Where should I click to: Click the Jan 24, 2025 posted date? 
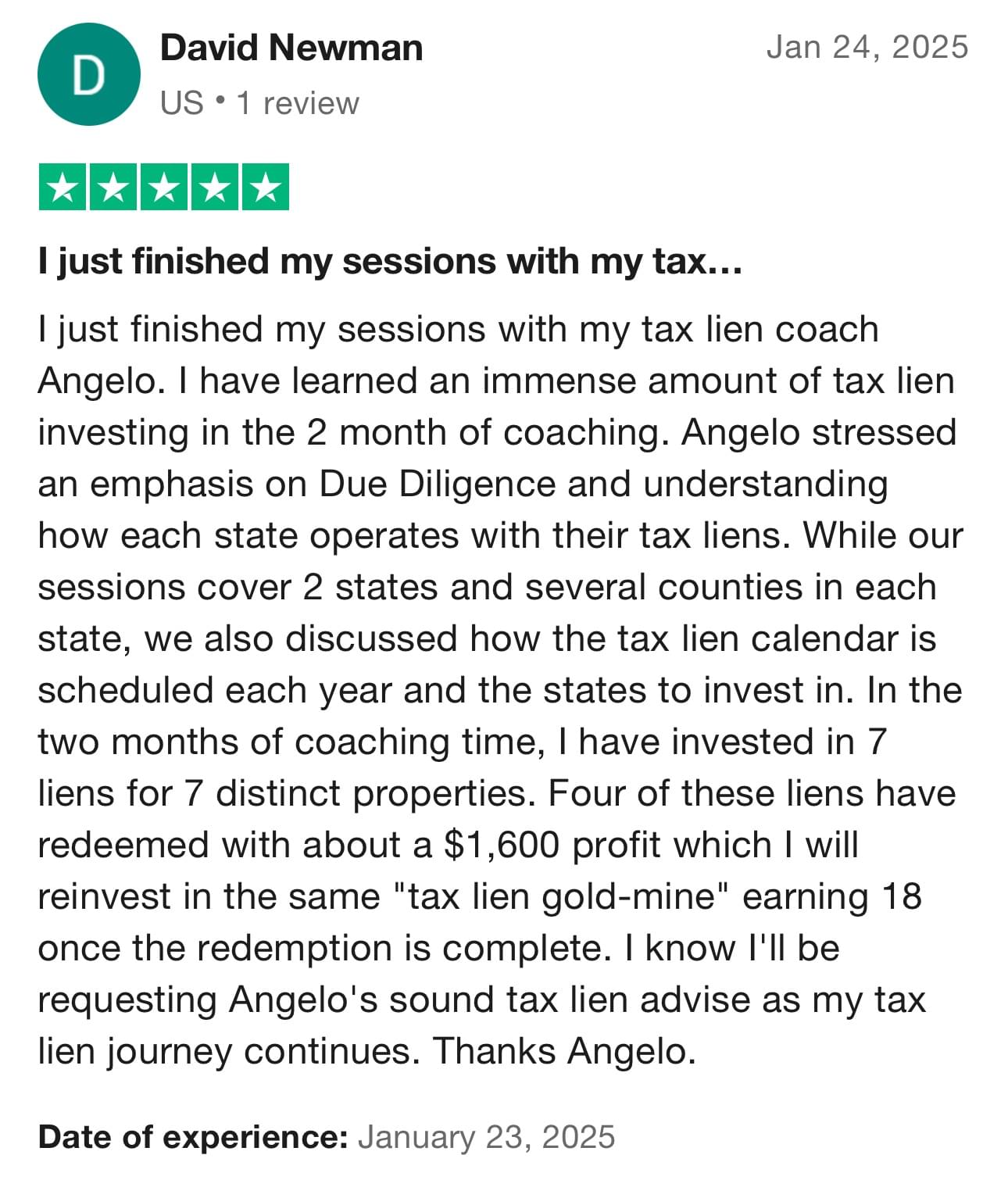point(867,47)
